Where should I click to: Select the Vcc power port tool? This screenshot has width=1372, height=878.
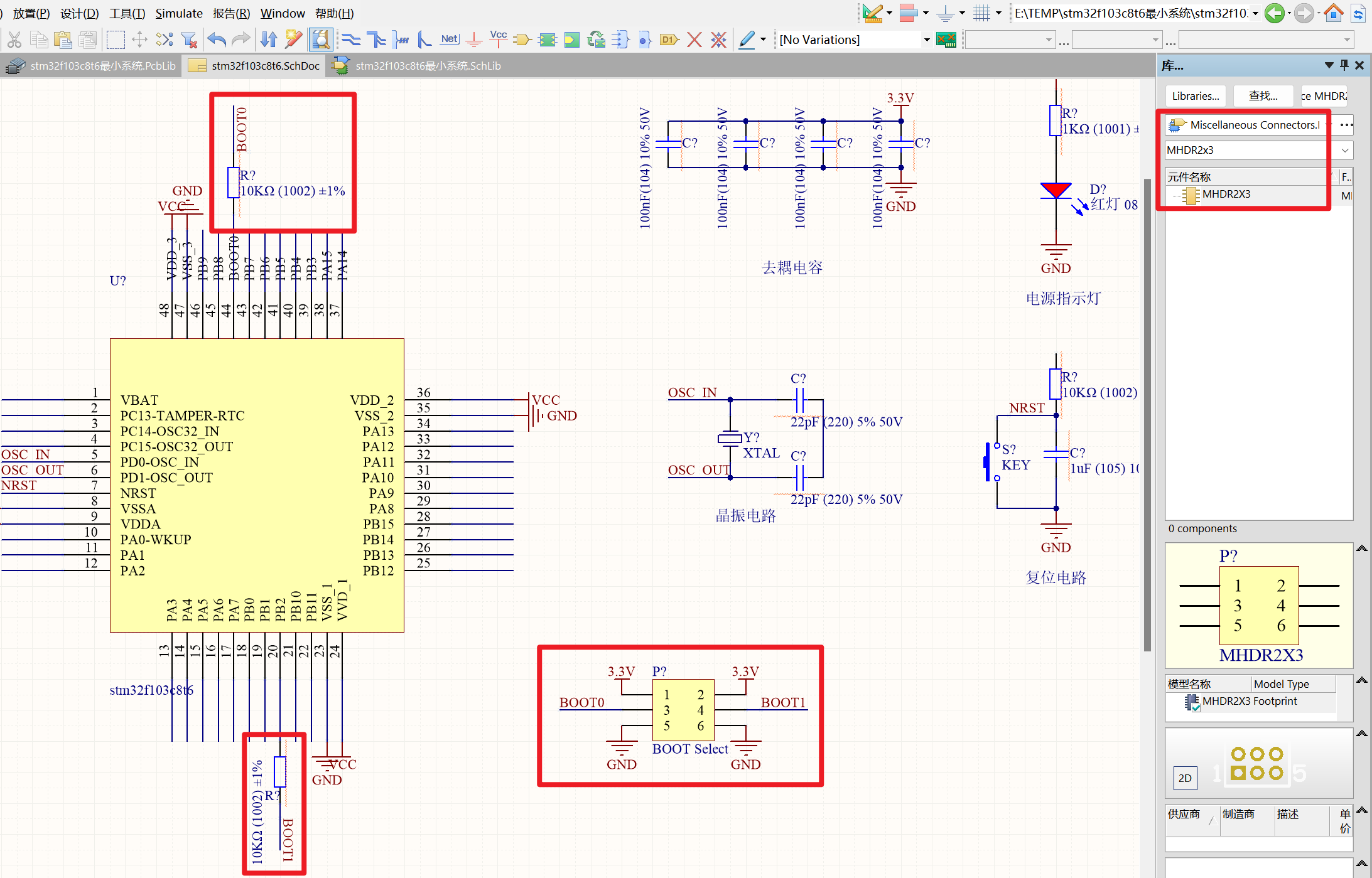click(499, 39)
